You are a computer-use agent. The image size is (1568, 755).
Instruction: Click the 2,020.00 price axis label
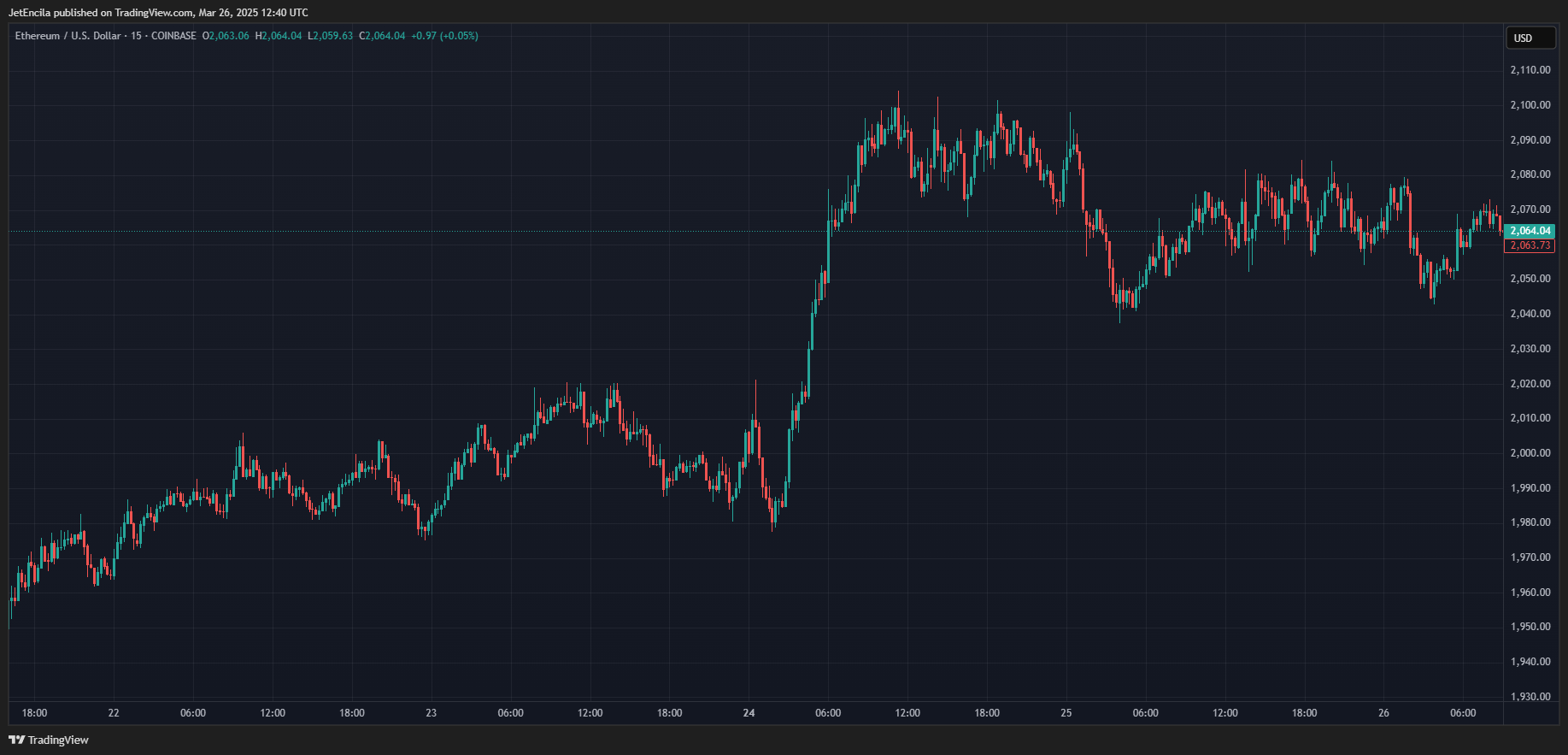[1530, 384]
